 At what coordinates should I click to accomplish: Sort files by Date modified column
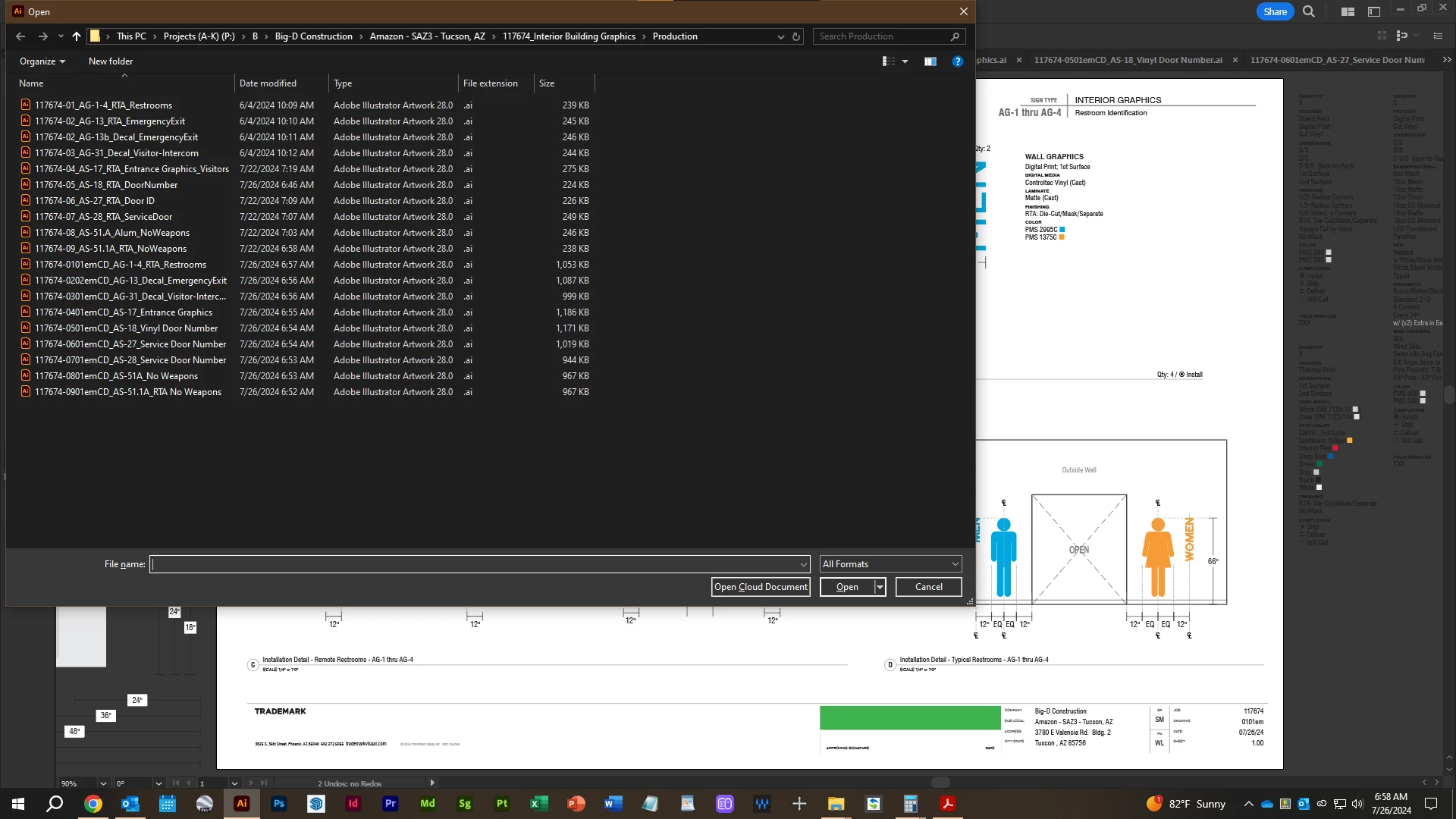268,83
